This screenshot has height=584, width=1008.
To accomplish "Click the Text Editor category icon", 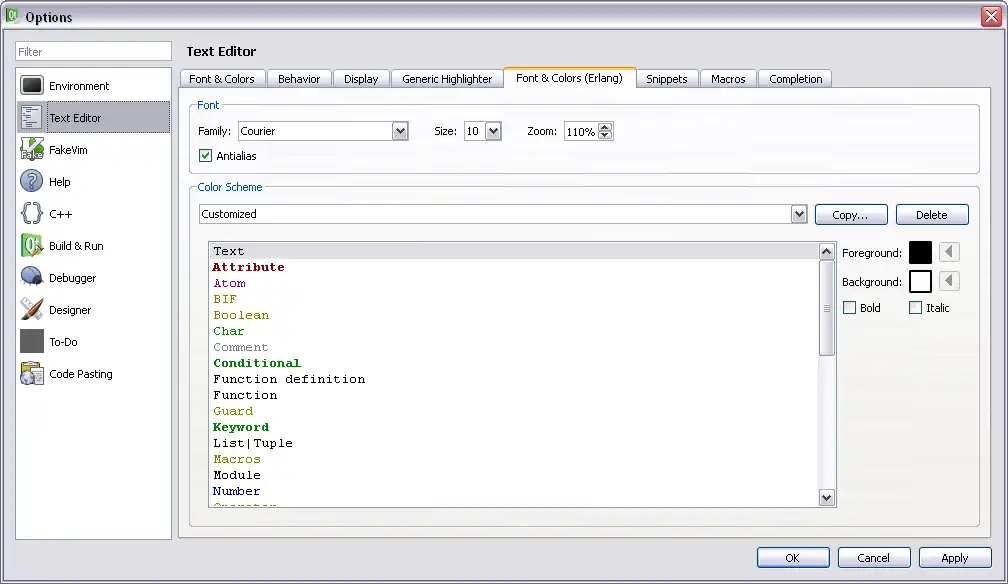I will click(x=32, y=117).
